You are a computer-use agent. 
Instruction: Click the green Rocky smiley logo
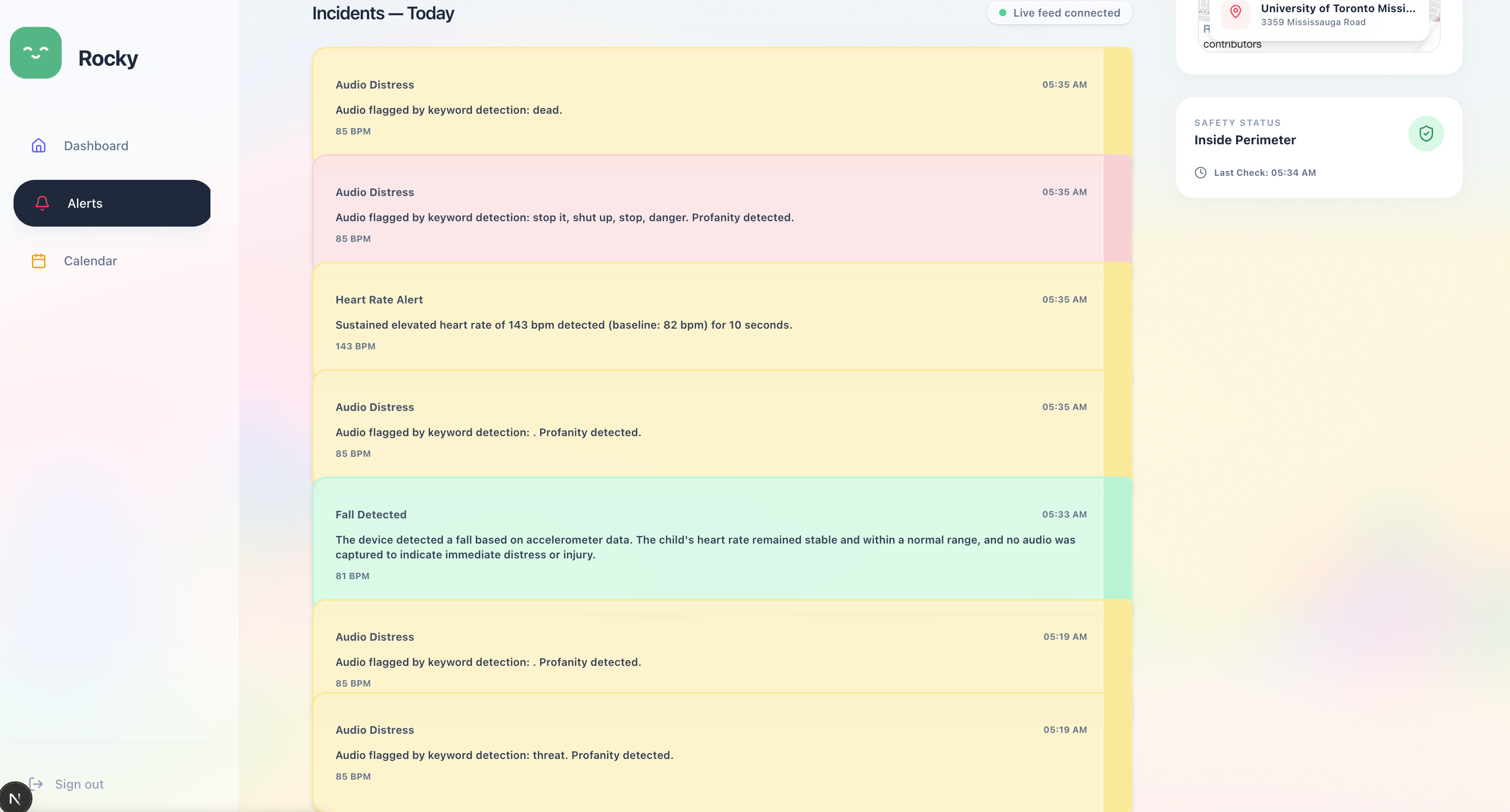36,53
